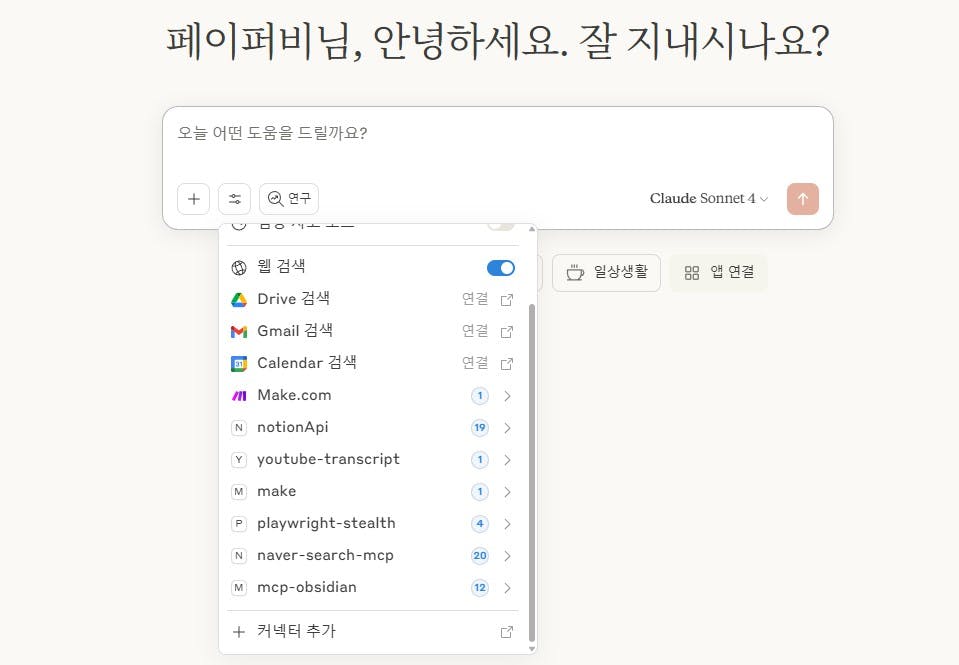Click the youtube-transcript count badge
Image resolution: width=959 pixels, height=665 pixels.
tap(480, 459)
